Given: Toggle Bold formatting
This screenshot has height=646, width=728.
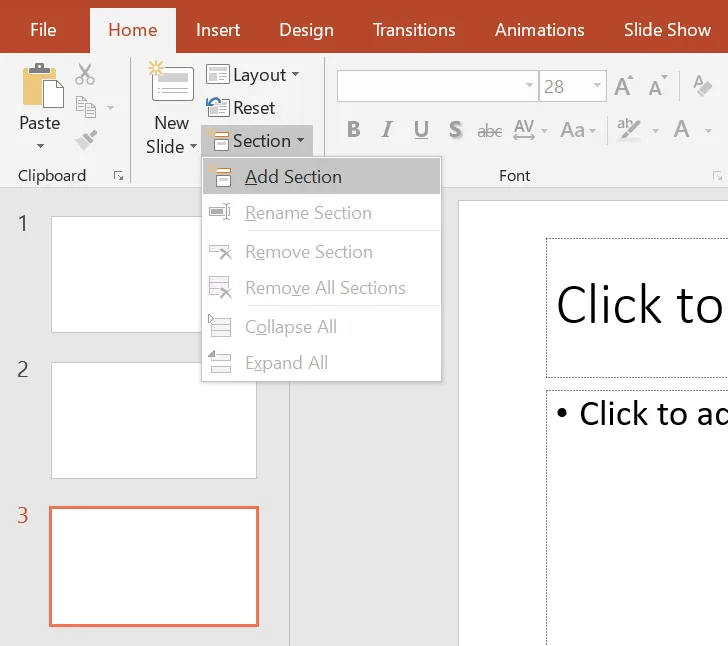Looking at the screenshot, I should click(354, 130).
